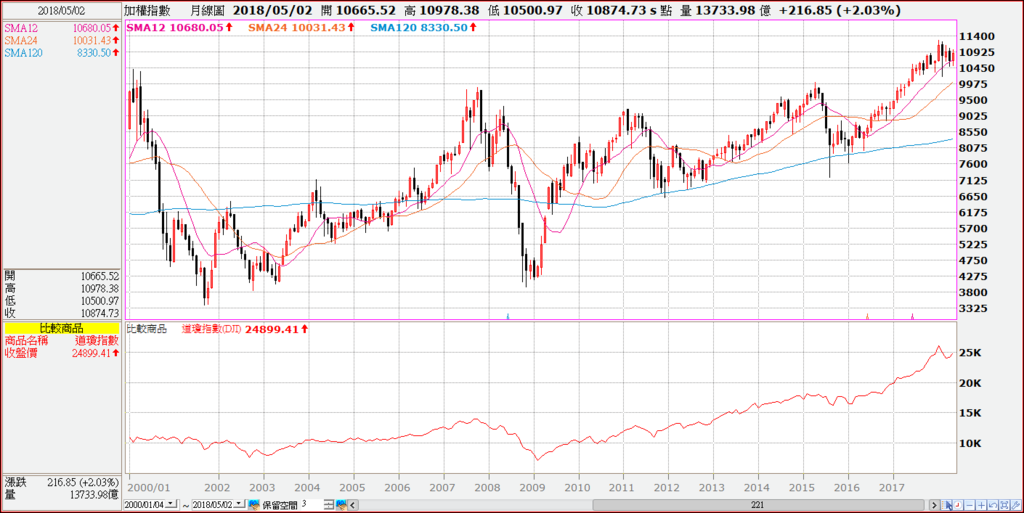Click the undo arrow icon

(x=993, y=505)
